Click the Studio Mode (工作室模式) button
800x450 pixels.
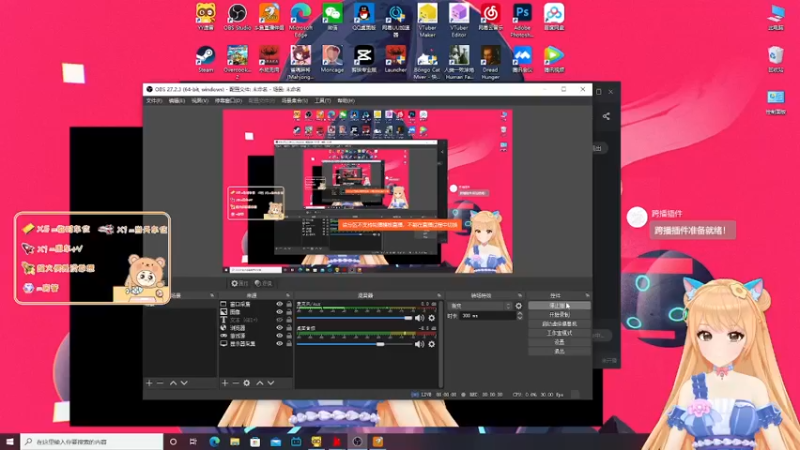coord(559,333)
